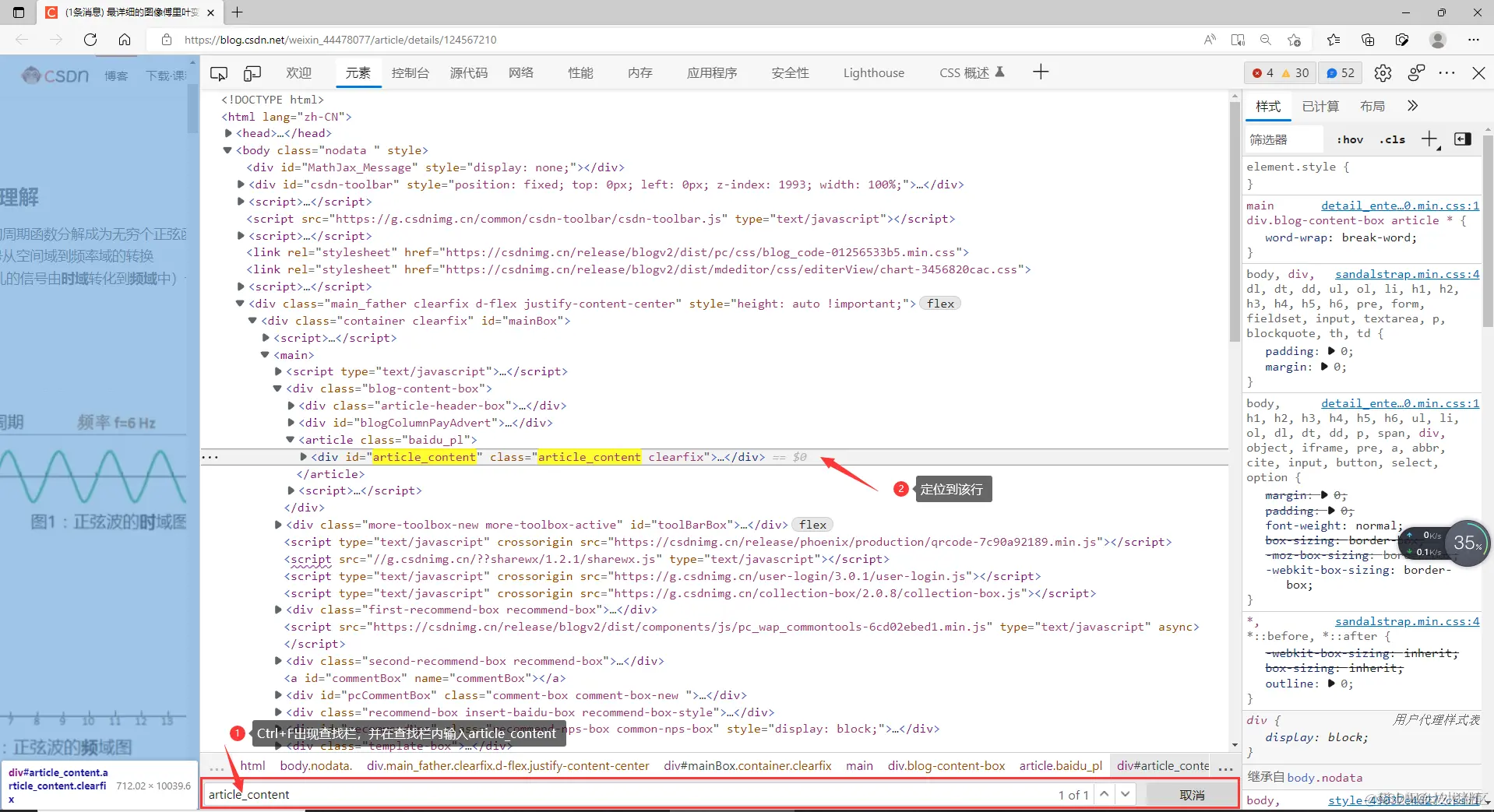Toggle the :hov element state panel

[x=1350, y=139]
